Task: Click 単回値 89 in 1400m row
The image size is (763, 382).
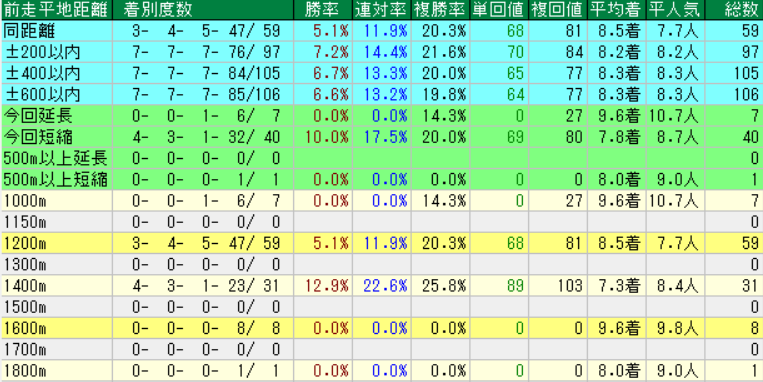Action: pyautogui.click(x=515, y=286)
